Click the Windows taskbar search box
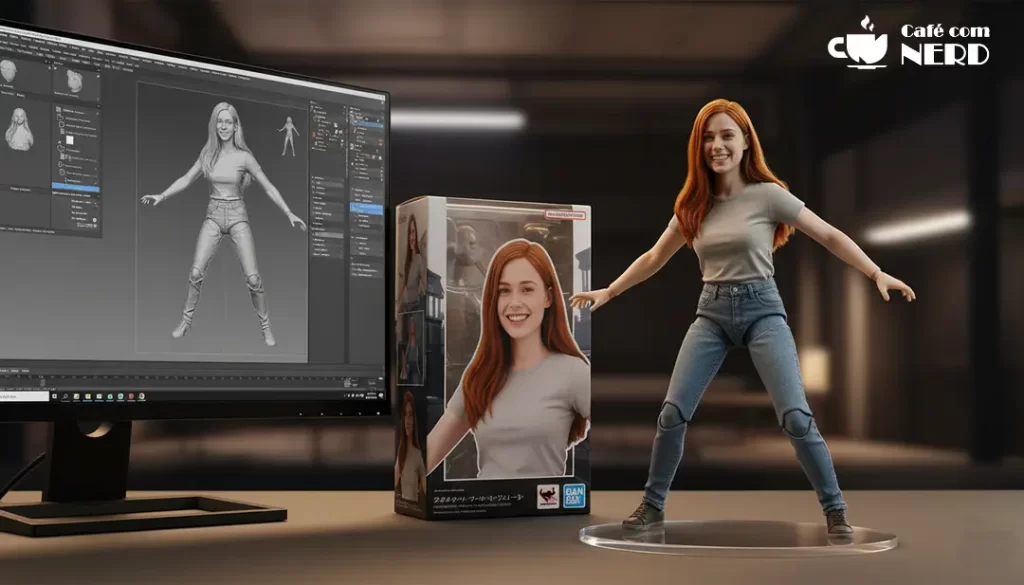The image size is (1024, 585). tap(24, 396)
